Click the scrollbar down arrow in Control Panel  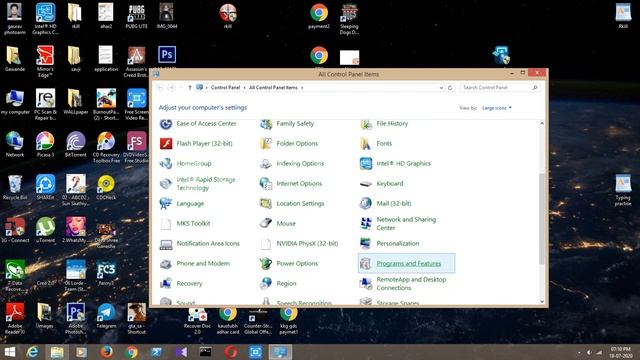click(542, 302)
